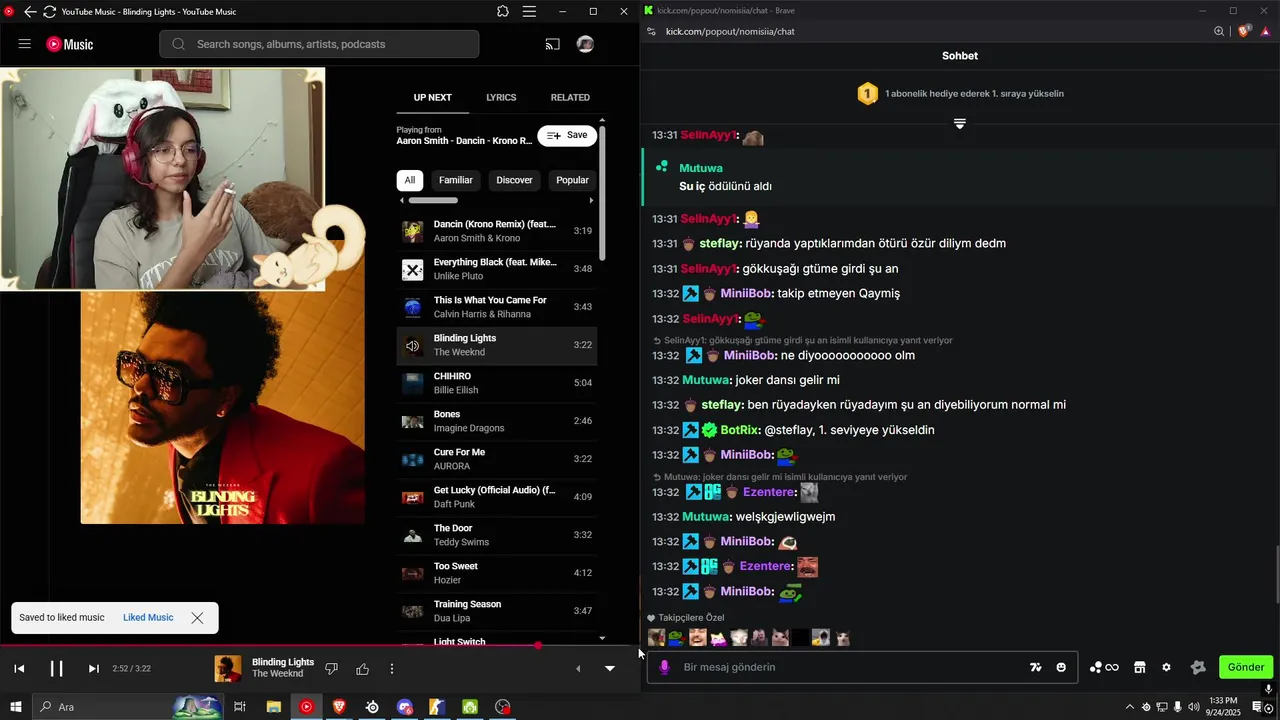Play Training Season by Dua Lipa
The image size is (1280, 720).
click(497, 611)
